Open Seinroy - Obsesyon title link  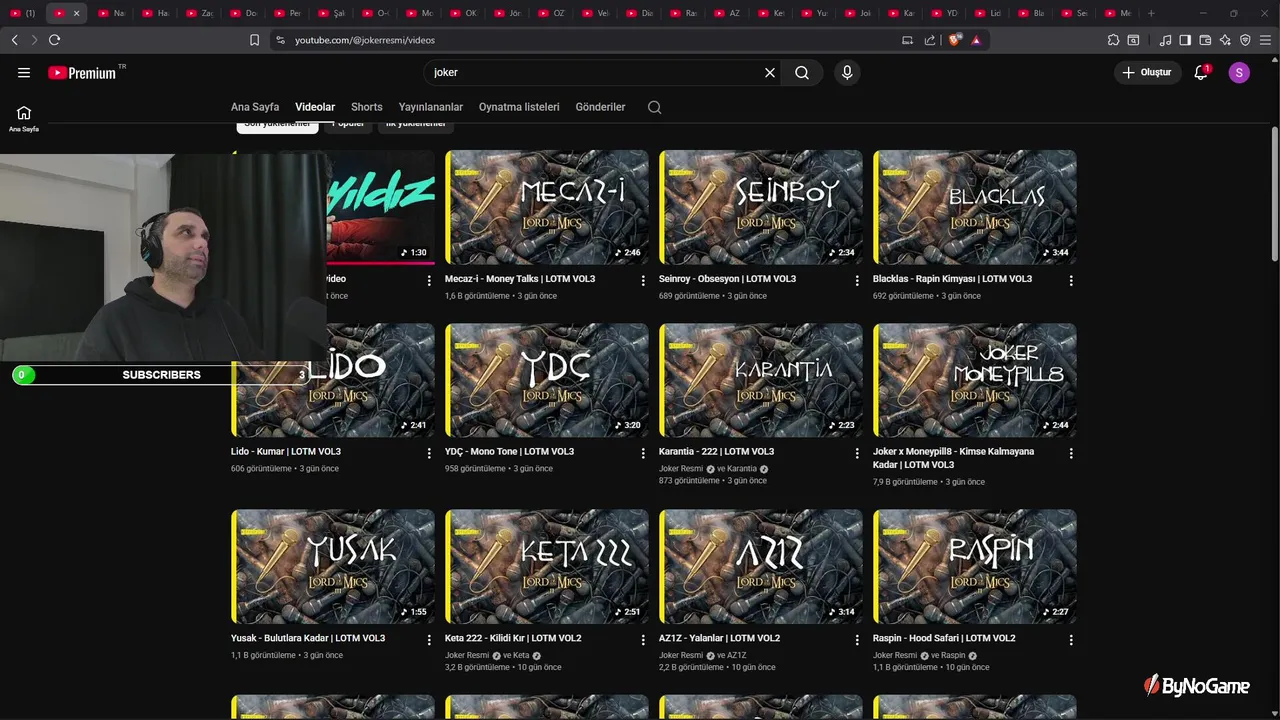(727, 279)
